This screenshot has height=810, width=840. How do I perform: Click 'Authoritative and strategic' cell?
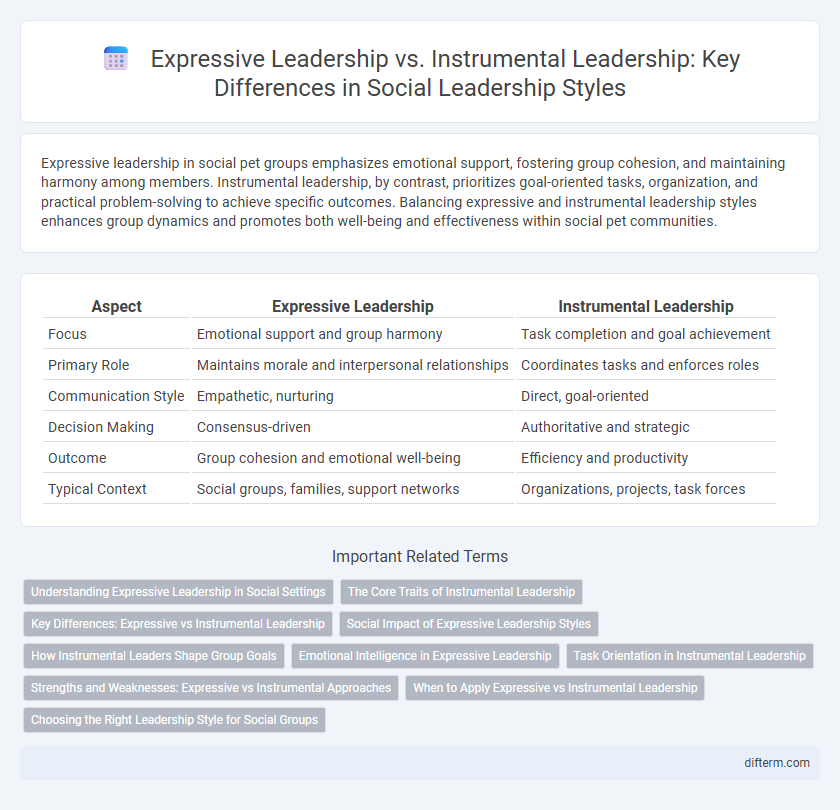point(605,428)
